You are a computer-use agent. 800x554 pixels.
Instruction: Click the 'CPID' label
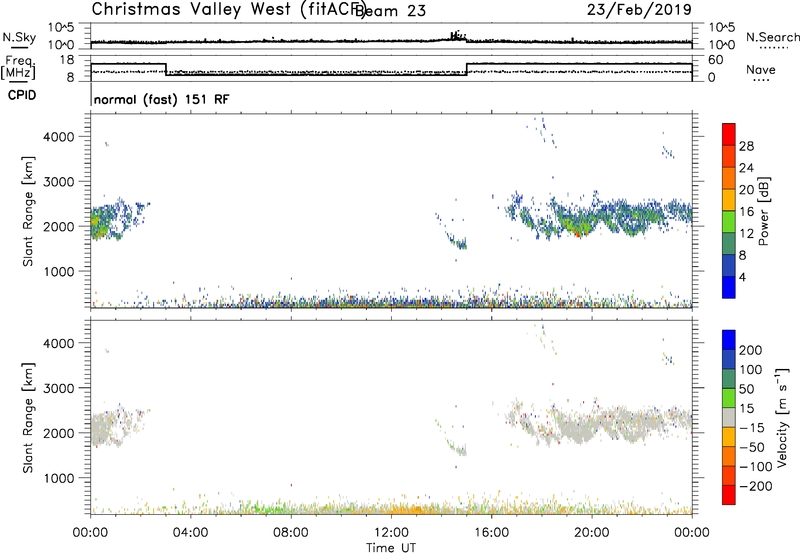[22, 95]
